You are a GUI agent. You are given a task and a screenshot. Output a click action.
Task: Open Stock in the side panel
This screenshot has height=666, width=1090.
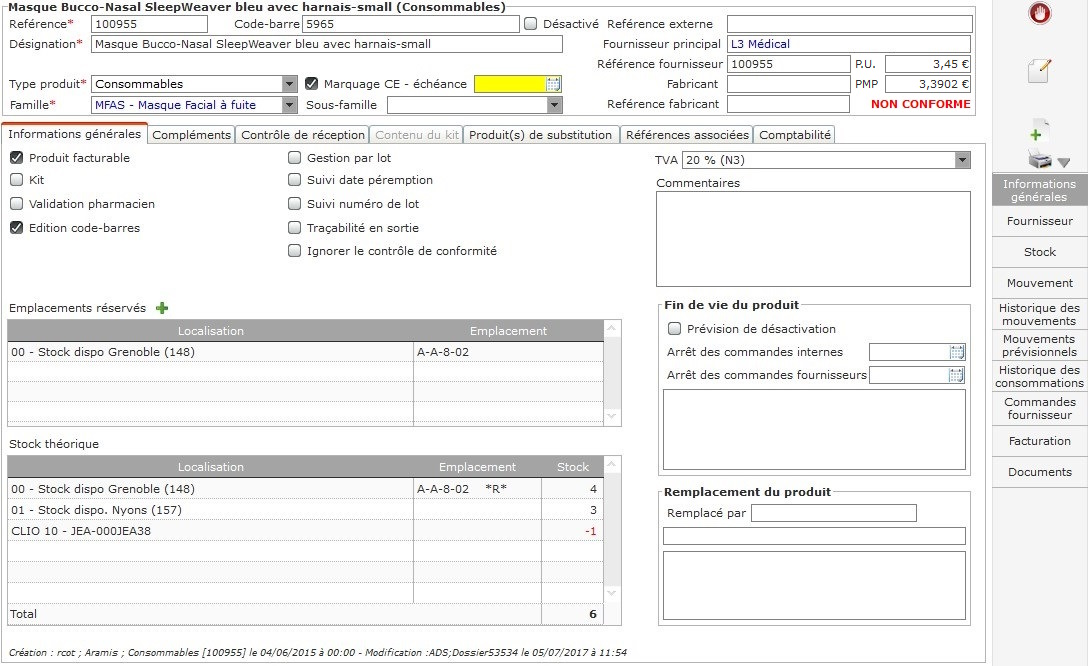point(1039,252)
